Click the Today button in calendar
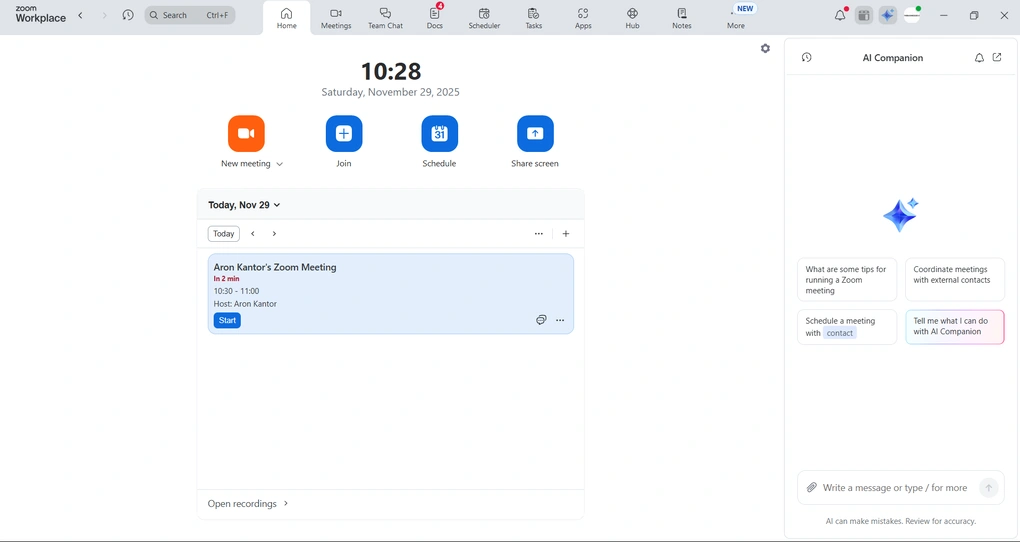1020x542 pixels. 224,234
